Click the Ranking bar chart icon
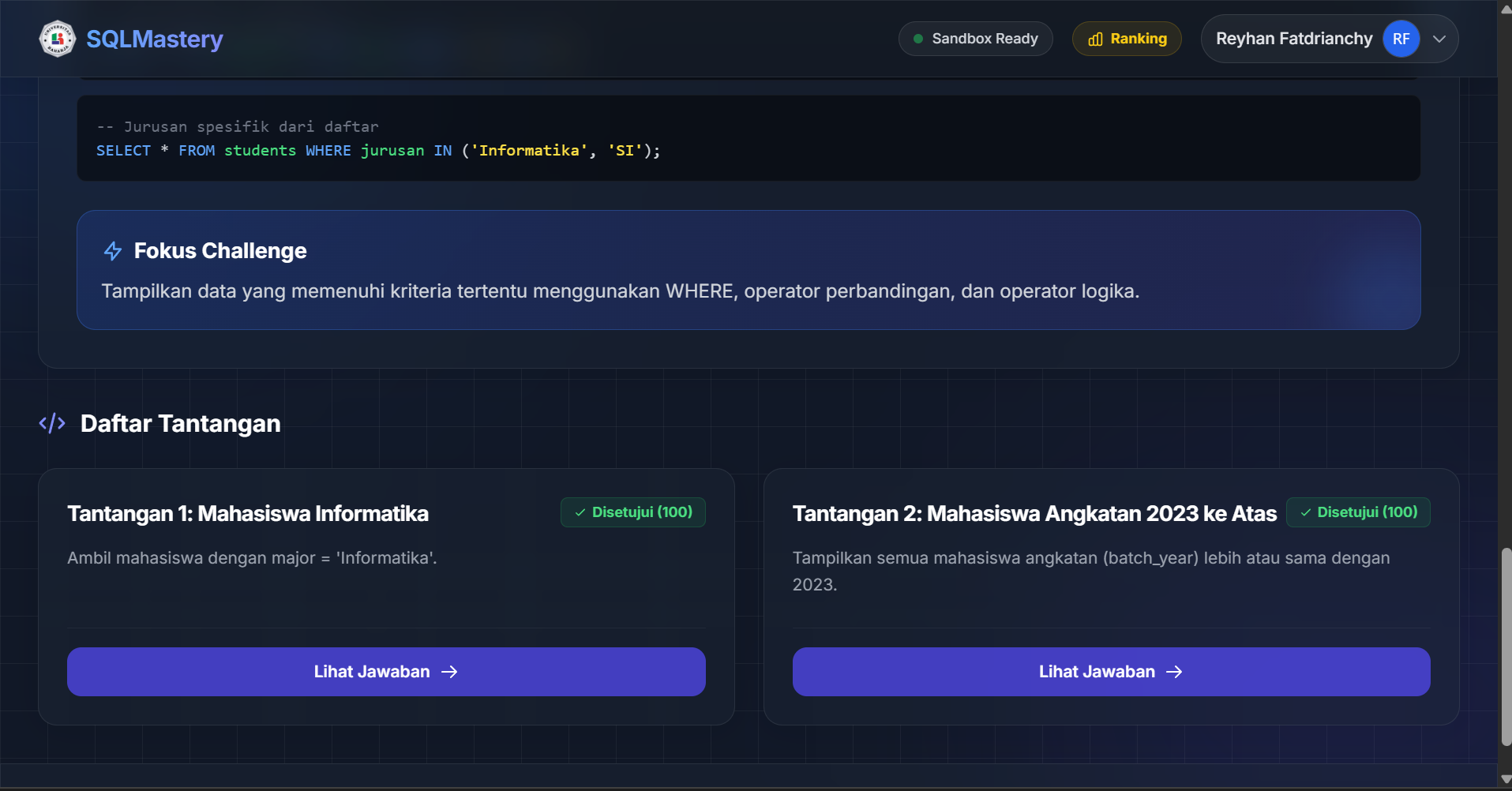 (x=1095, y=39)
